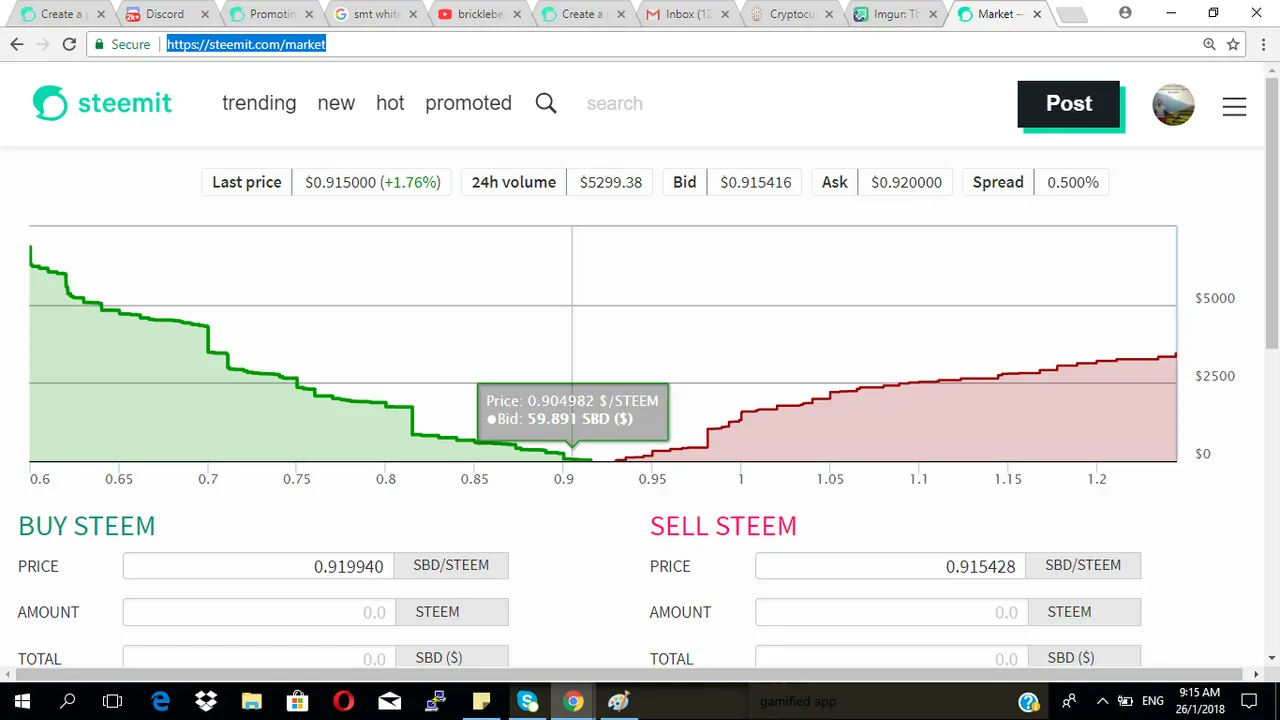
Task: Launch Opera from the taskbar
Action: tap(343, 701)
